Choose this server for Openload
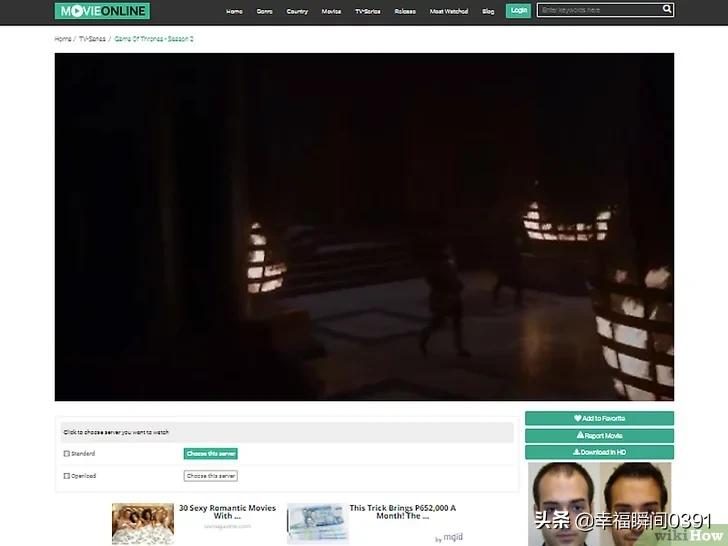 coord(211,476)
